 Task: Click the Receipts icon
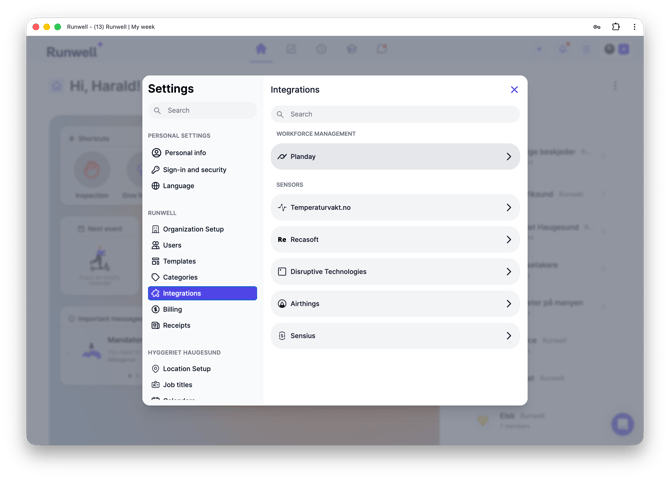tap(156, 325)
